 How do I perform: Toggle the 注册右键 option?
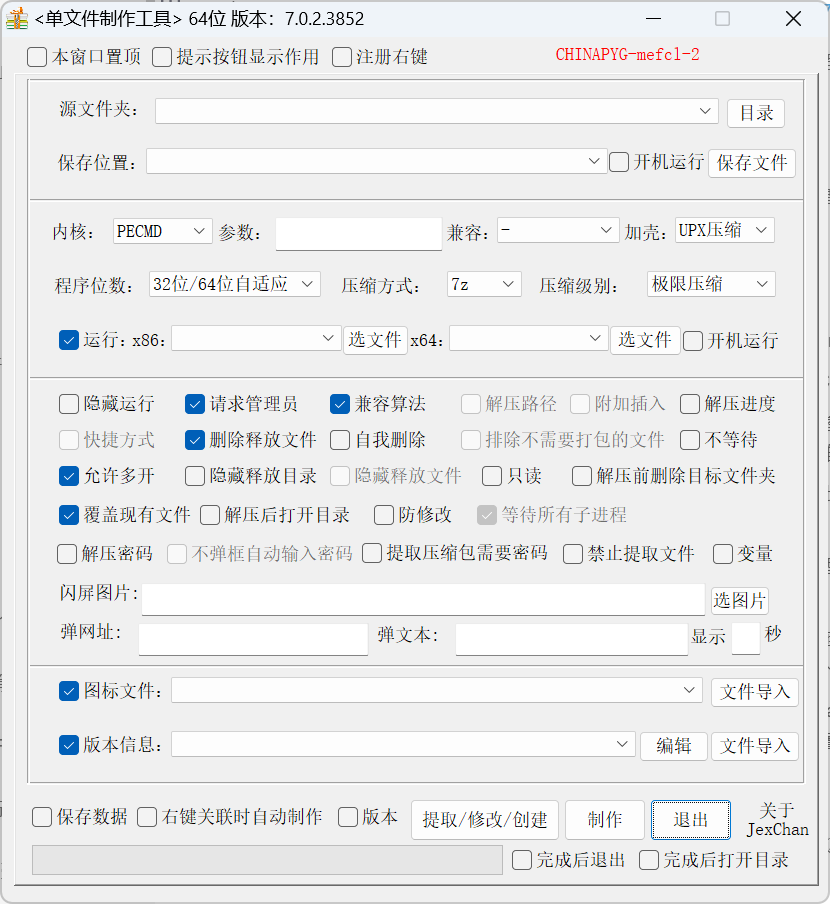(341, 57)
